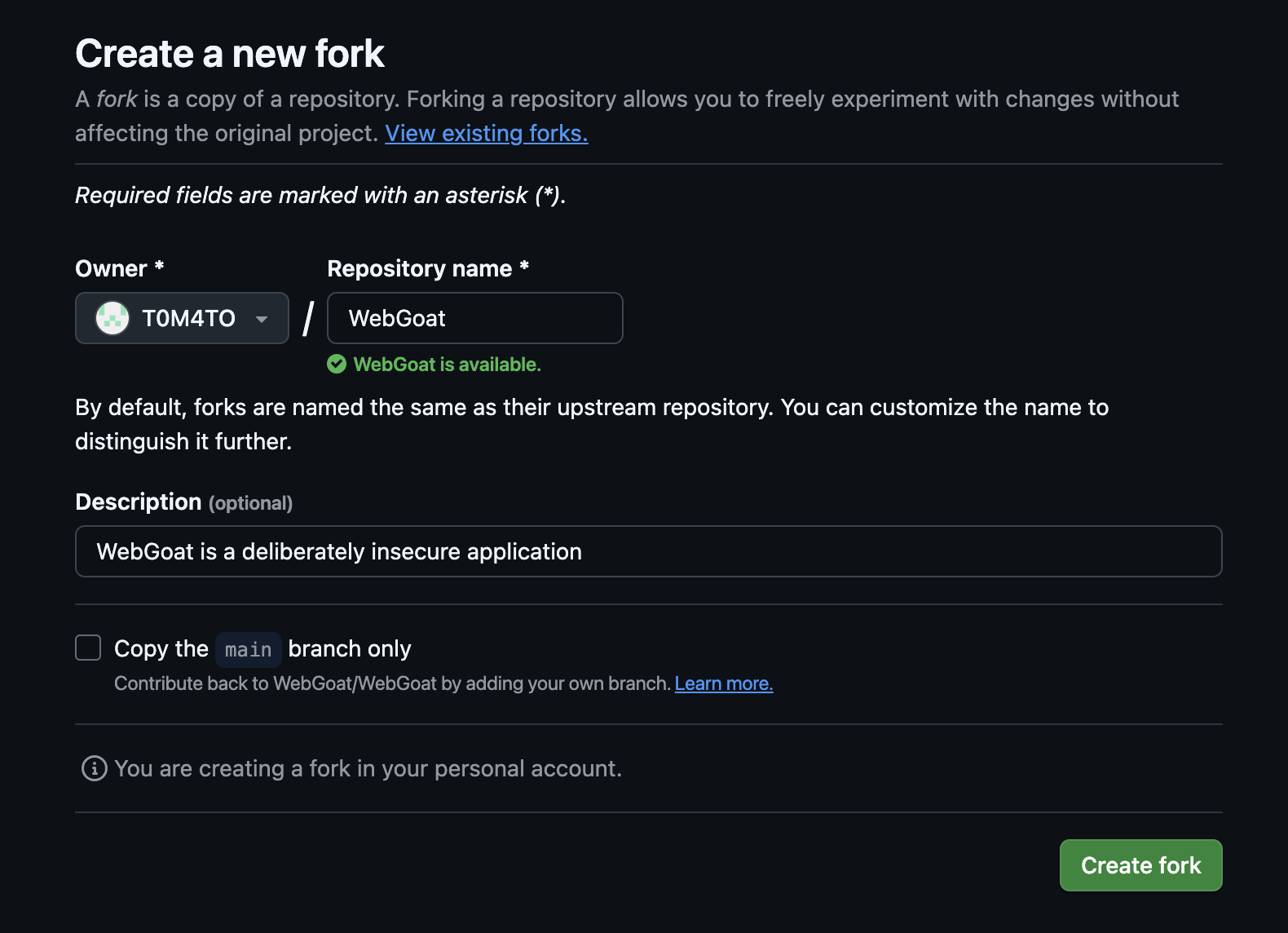Image resolution: width=1288 pixels, height=933 pixels.
Task: Click the 'Copy the' checkbox label text
Action: 161,649
